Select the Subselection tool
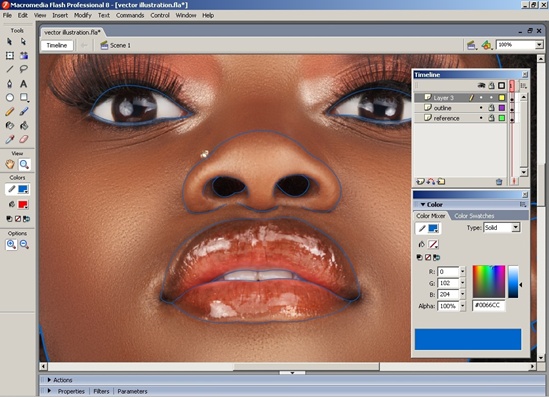 23,42
